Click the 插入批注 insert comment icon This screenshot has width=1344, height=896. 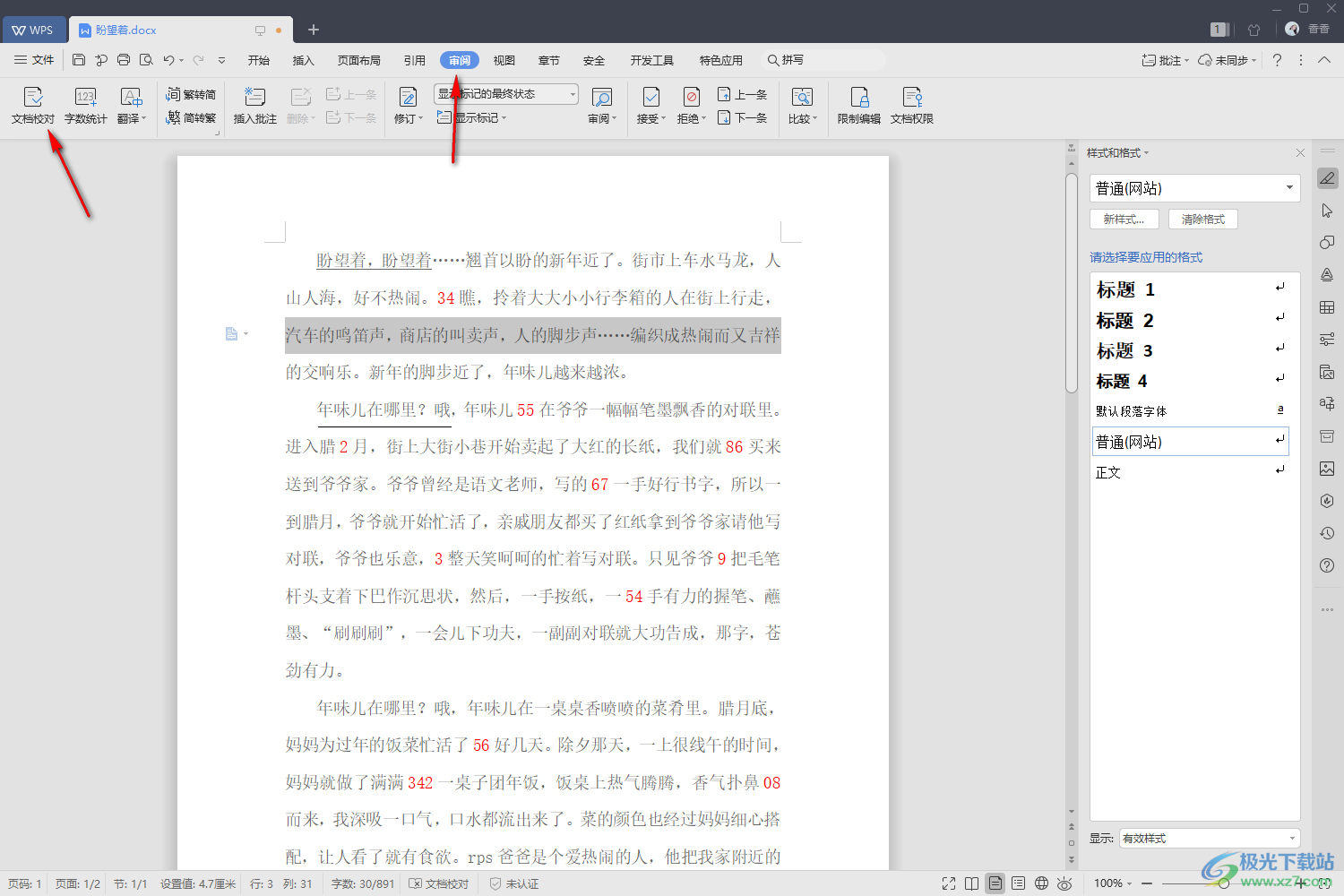pos(254,105)
